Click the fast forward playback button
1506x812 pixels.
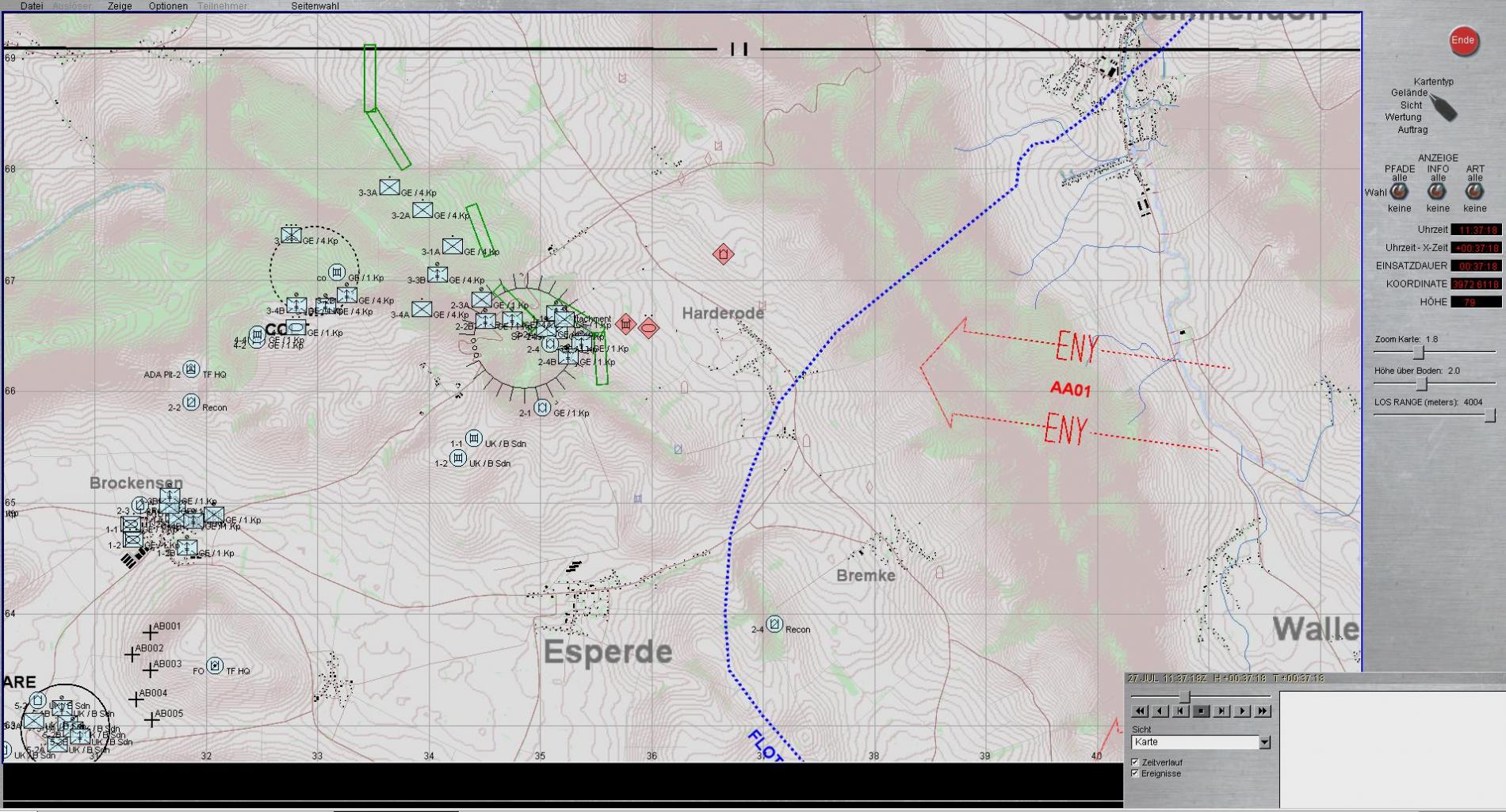pyautogui.click(x=1263, y=711)
